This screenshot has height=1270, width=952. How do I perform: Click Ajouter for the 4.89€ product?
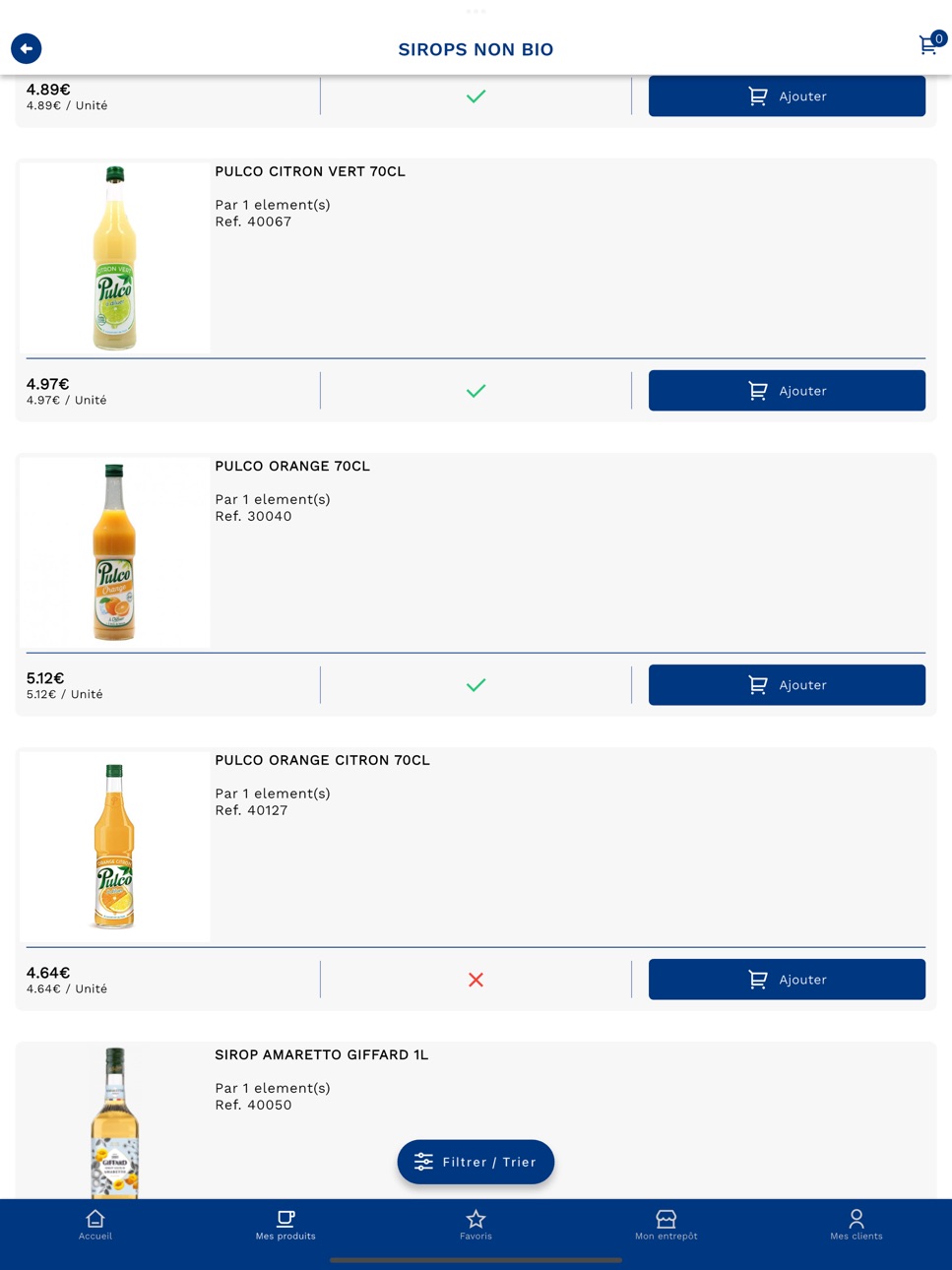[787, 96]
